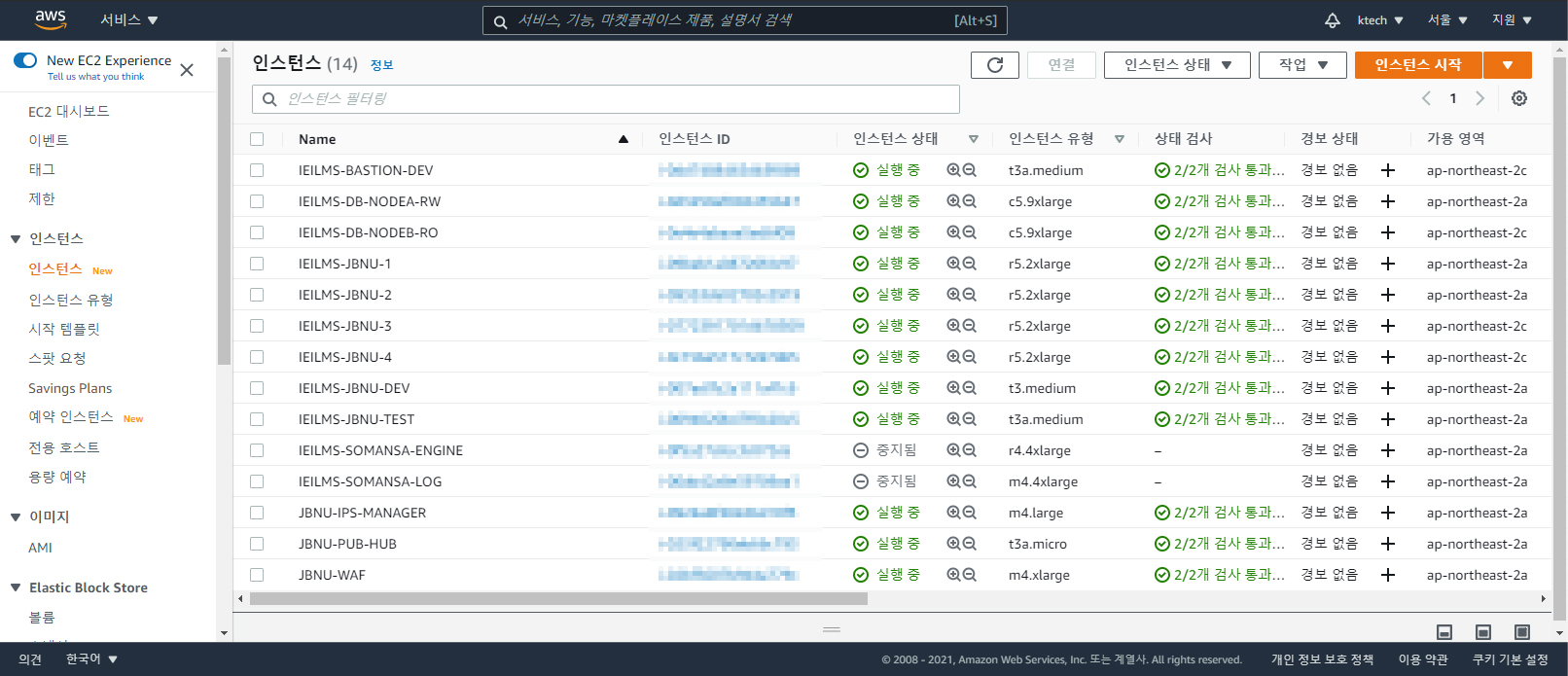Viewport: 1568px width, 676px height.
Task: Click zoom-in icon for IEILMS-JBNU-TEST status
Action: (x=954, y=419)
